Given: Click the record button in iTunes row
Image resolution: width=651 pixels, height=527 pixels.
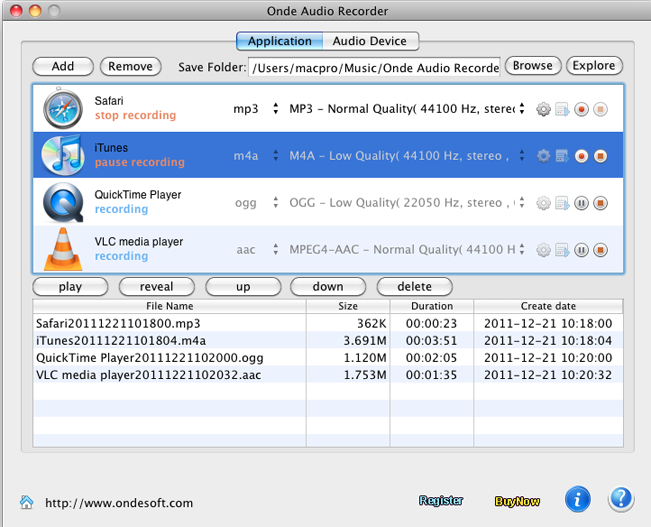Looking at the screenshot, I should point(581,156).
